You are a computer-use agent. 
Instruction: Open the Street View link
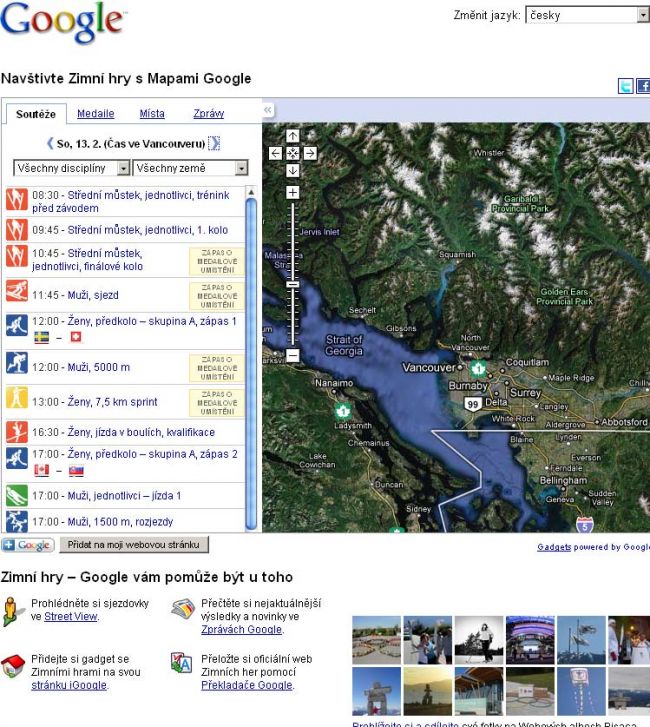click(x=70, y=616)
